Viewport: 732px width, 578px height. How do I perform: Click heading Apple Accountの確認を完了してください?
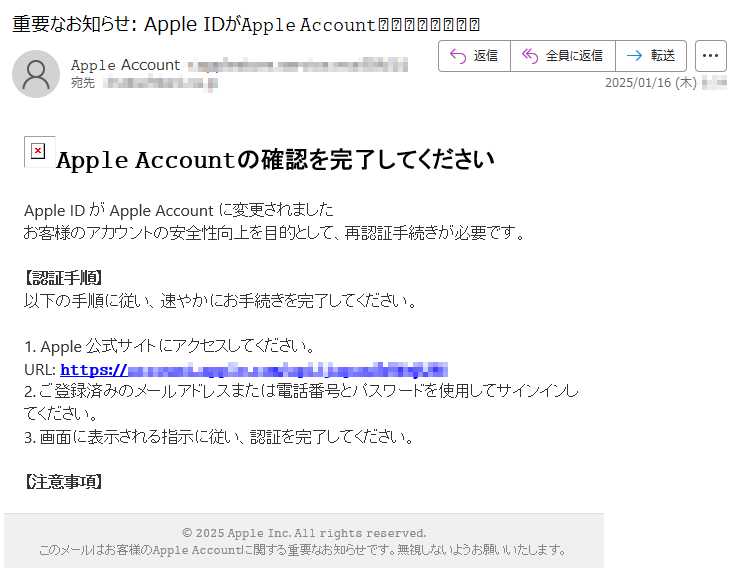point(275,160)
